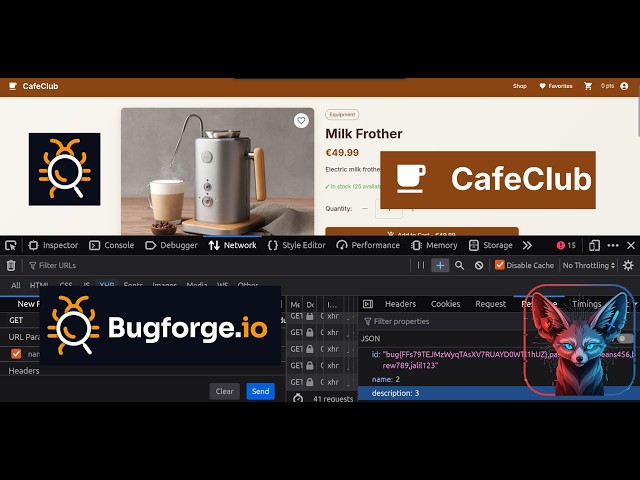Switch to the Console tab
640x480 pixels.
pos(112,245)
